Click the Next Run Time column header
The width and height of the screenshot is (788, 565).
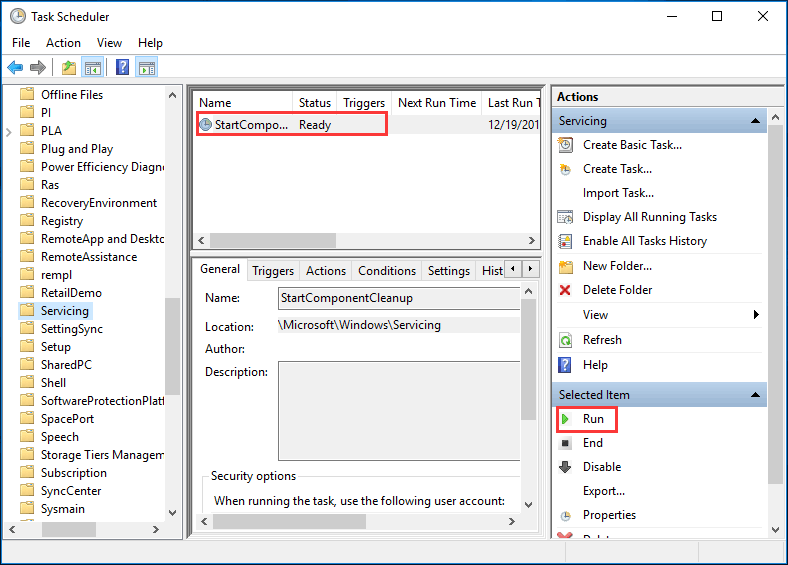tap(437, 103)
